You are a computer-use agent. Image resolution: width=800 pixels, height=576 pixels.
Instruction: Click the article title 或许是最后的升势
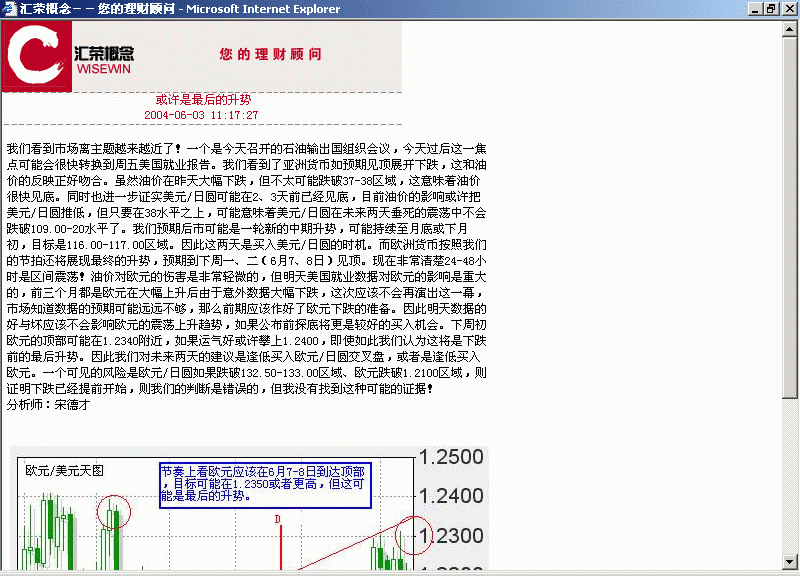(x=203, y=99)
